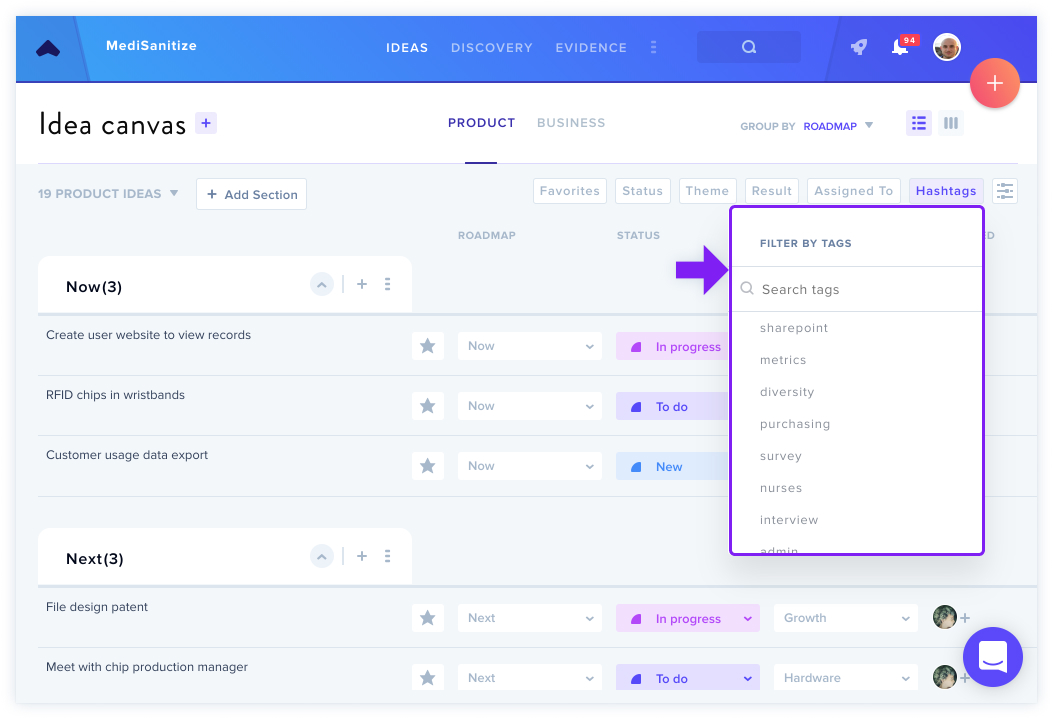Add idea to Now section plus icon
Viewport: 1053px width, 719px height.
pos(362,285)
